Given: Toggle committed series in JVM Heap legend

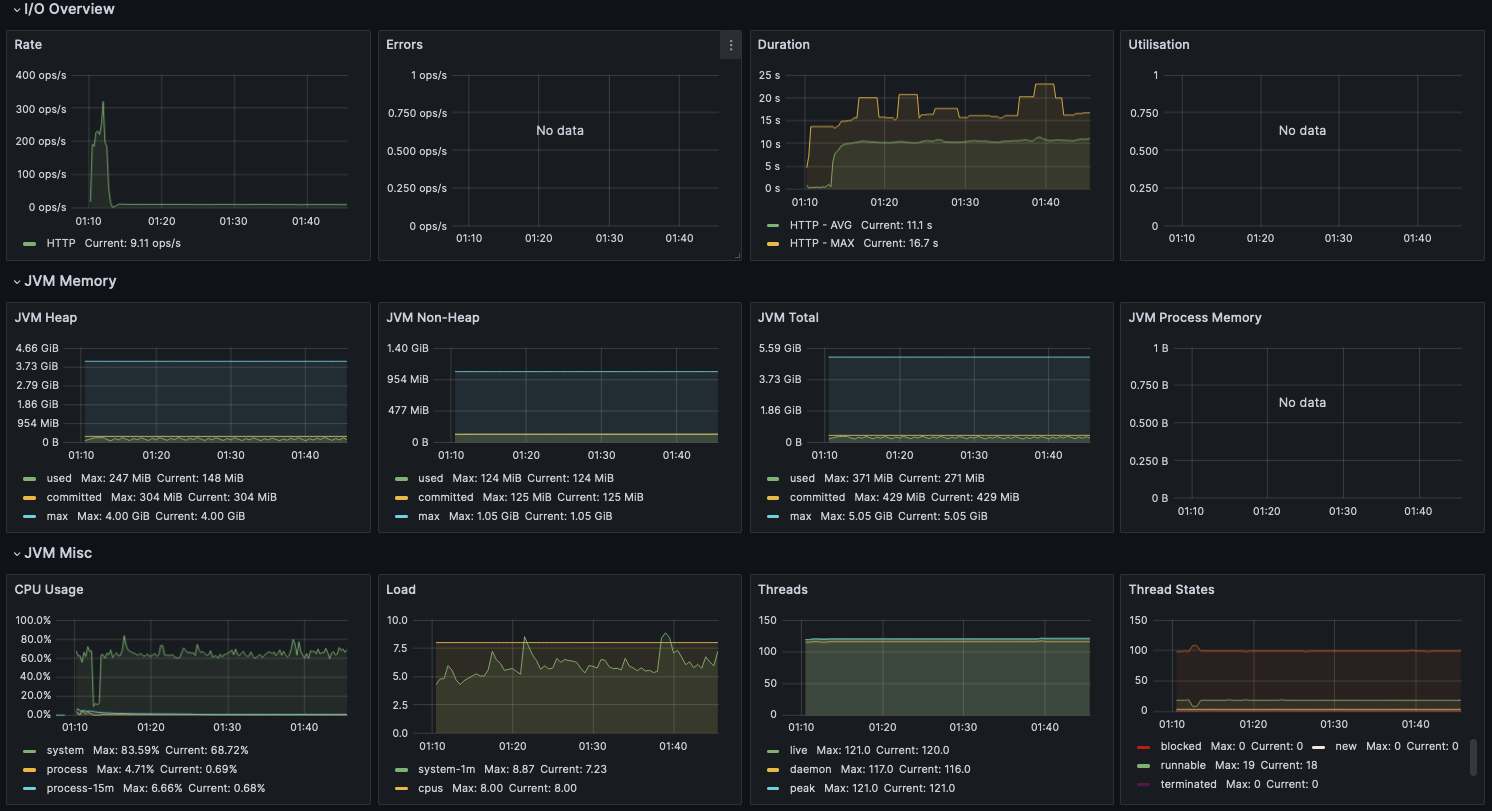Looking at the screenshot, I should coord(74,497).
